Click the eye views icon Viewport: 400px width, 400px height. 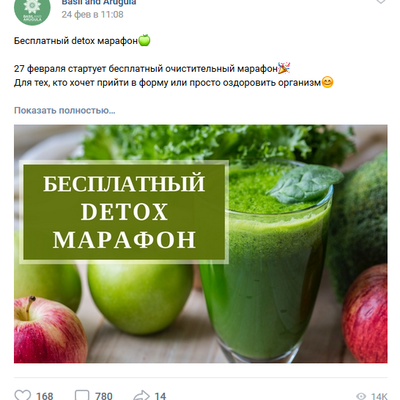tap(361, 396)
